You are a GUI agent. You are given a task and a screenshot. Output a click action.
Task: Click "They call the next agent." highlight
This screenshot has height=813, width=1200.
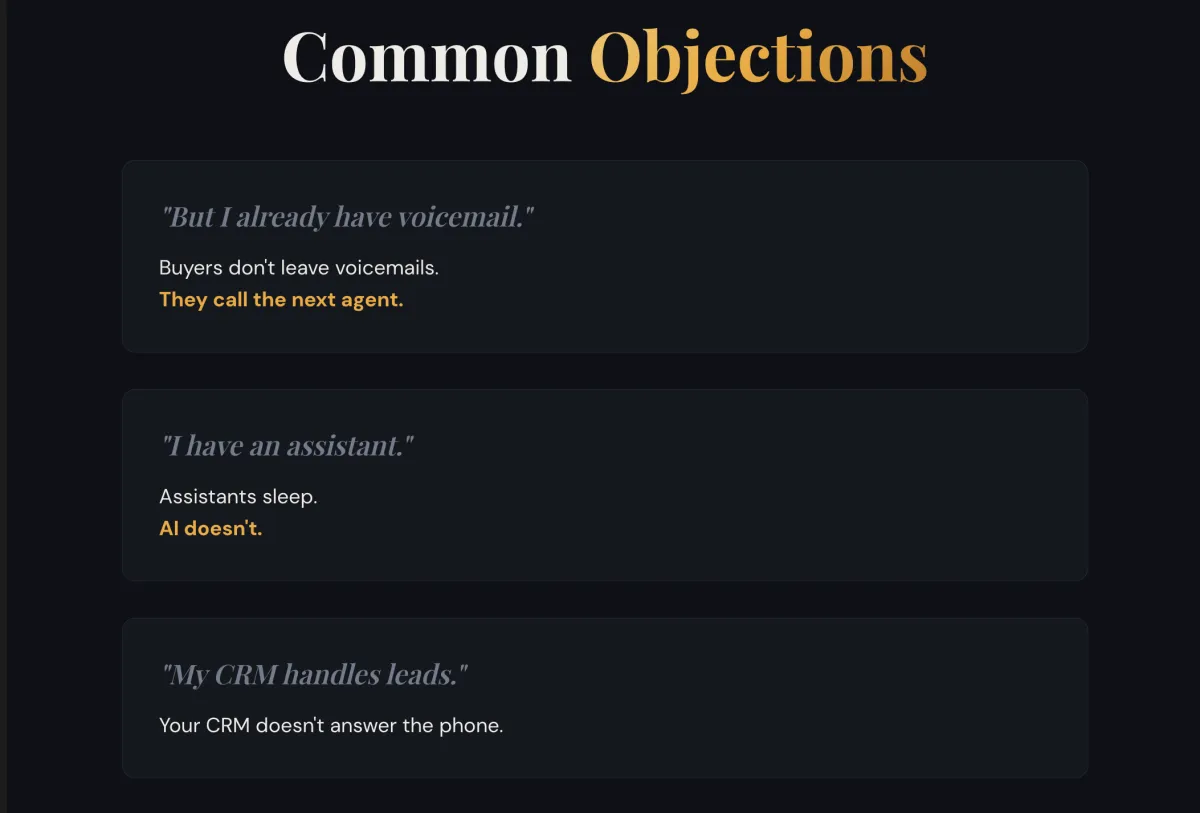click(281, 300)
